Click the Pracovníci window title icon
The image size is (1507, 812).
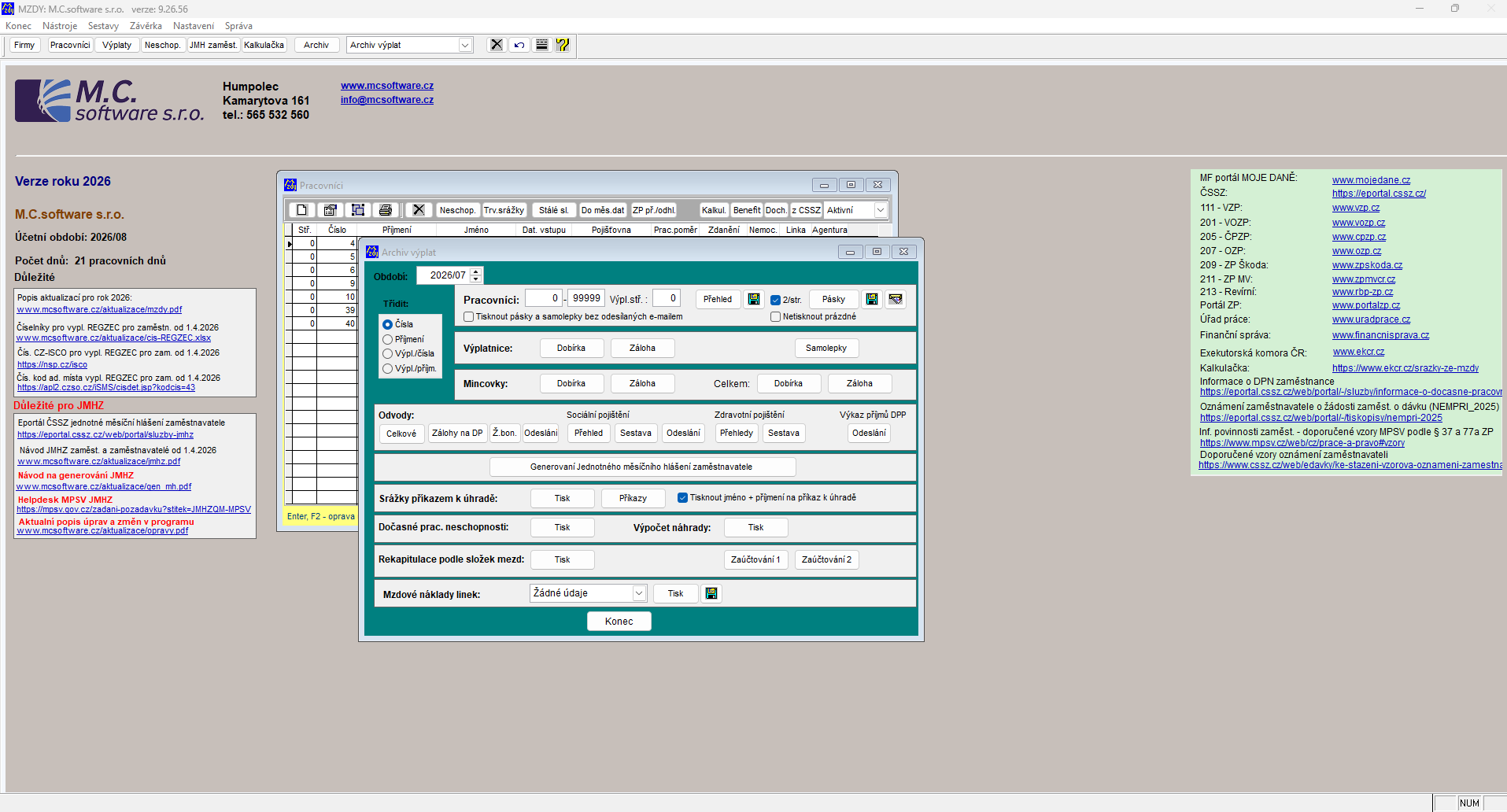[290, 185]
